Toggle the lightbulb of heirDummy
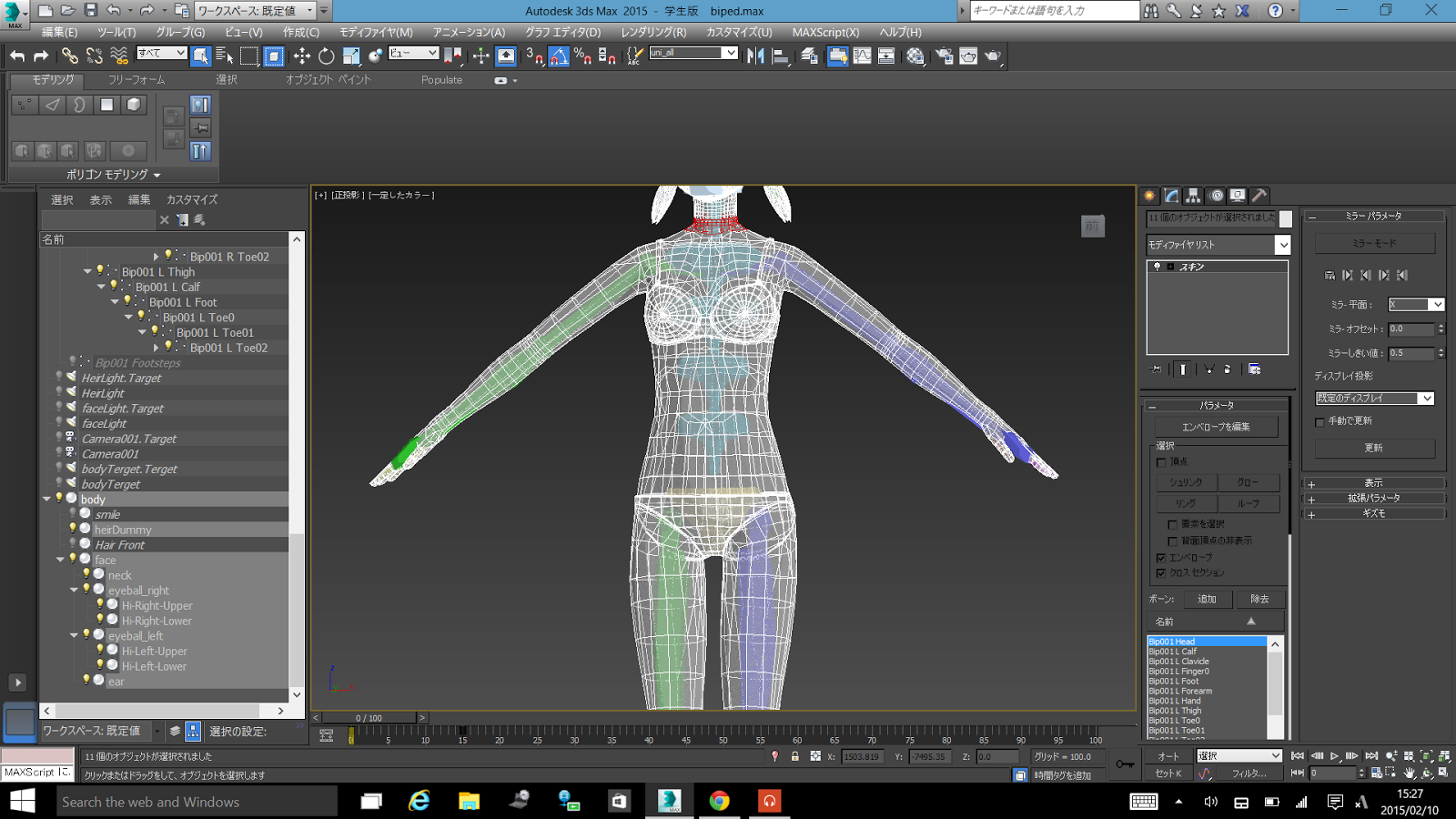This screenshot has width=1456, height=819. (x=73, y=529)
